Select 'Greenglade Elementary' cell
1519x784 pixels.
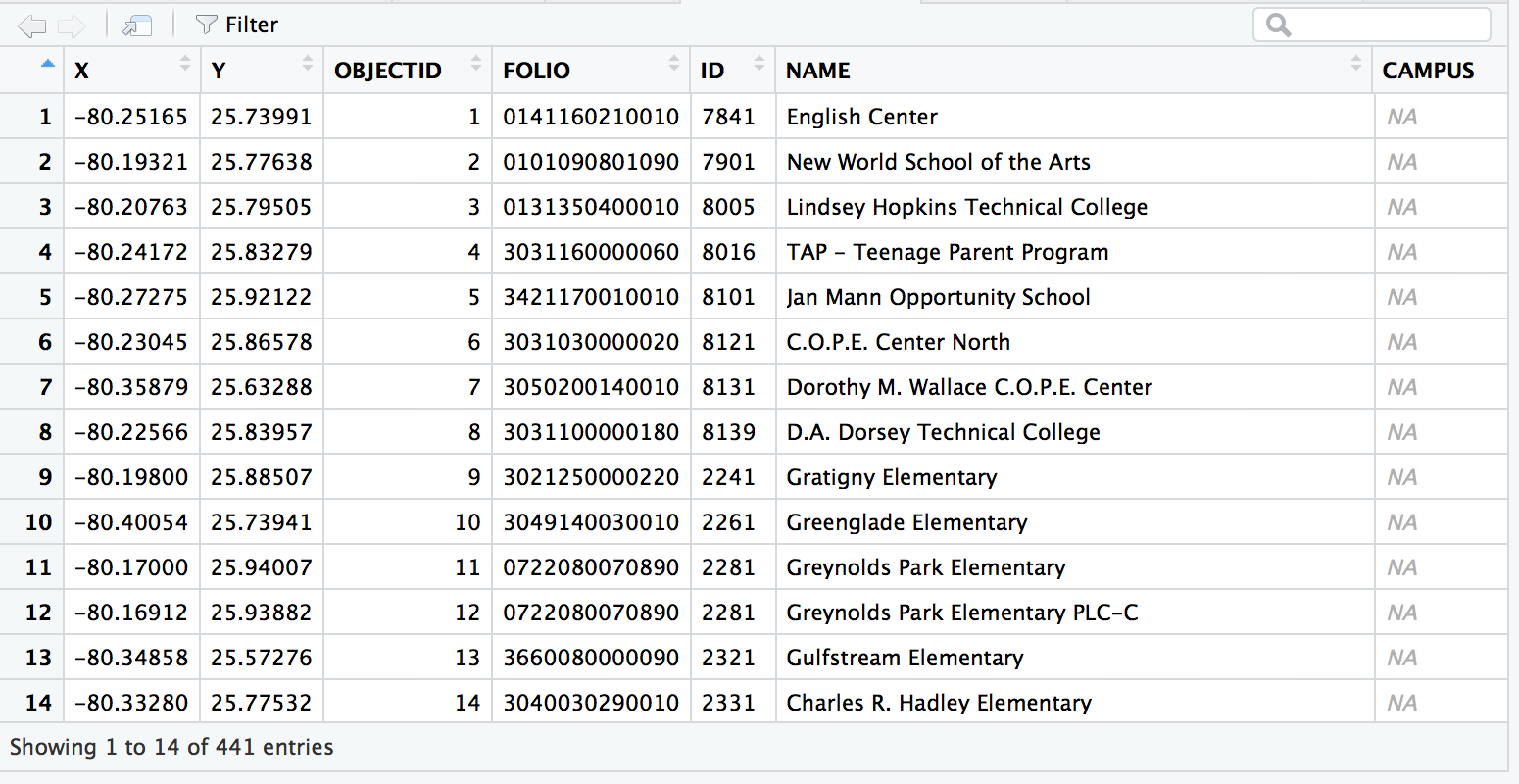[1074, 522]
